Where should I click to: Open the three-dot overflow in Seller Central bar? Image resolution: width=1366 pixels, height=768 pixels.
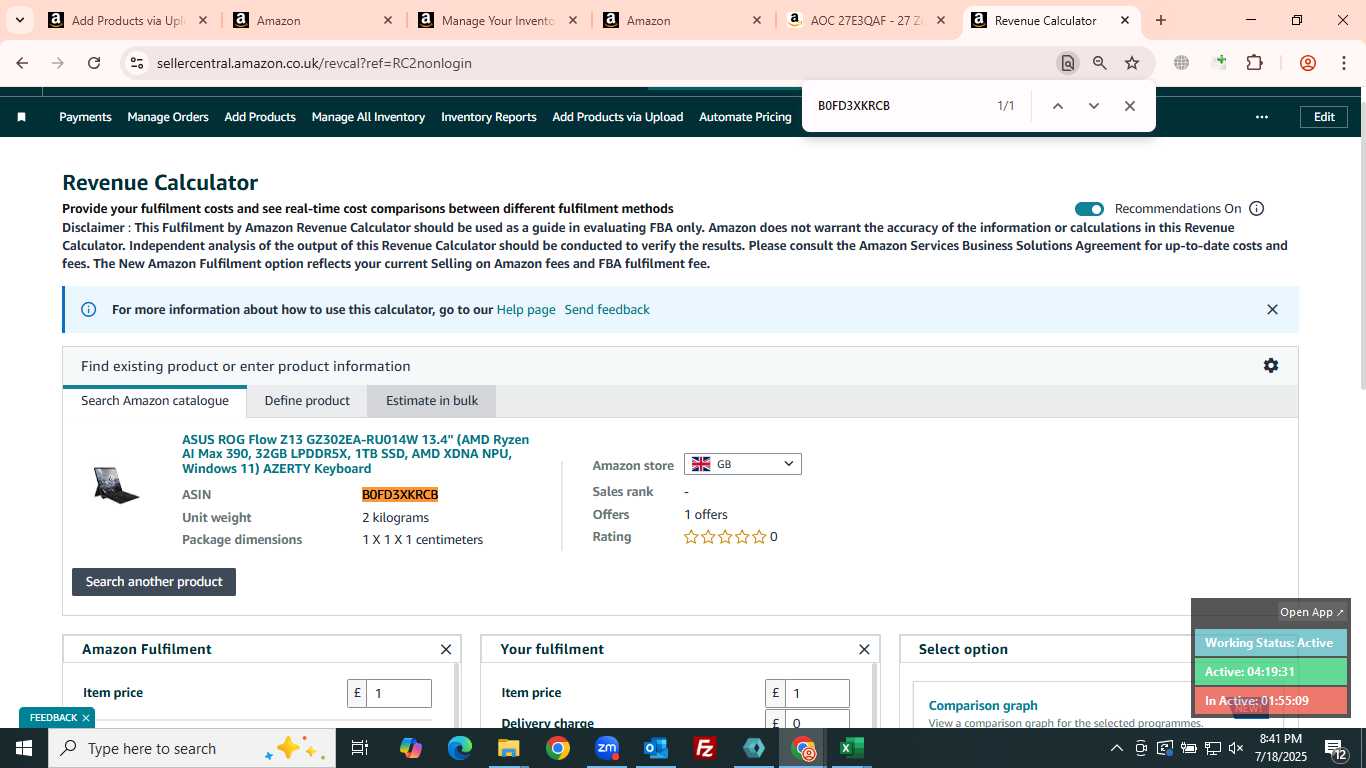pyautogui.click(x=1262, y=117)
